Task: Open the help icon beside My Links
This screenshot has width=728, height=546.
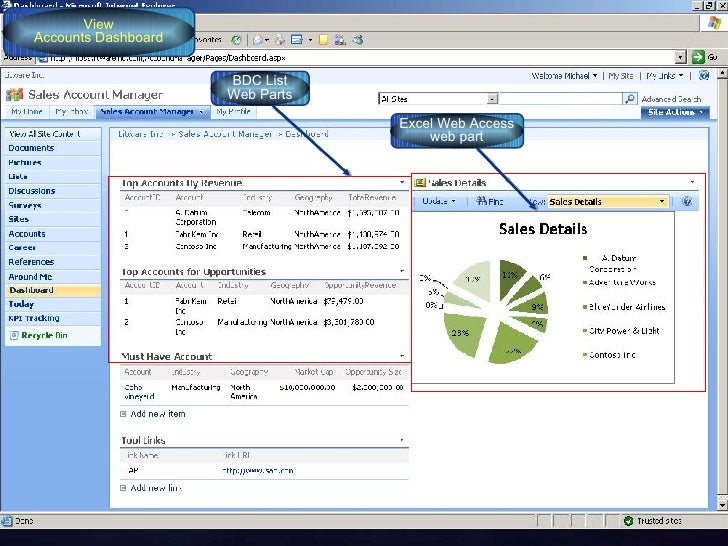Action: click(704, 75)
